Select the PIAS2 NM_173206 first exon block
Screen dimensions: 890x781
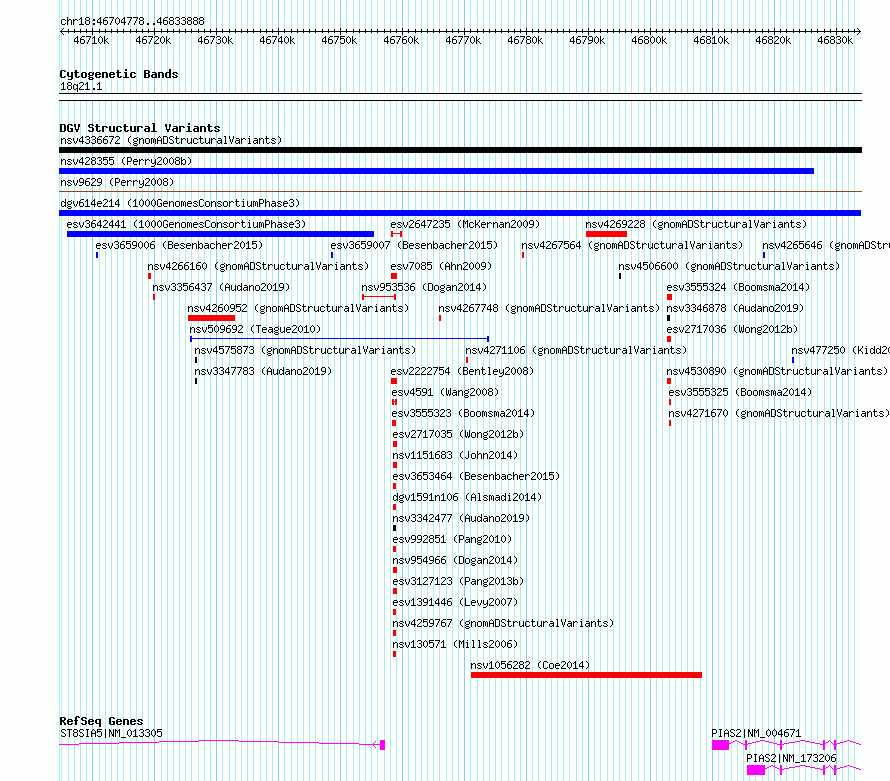tap(756, 770)
